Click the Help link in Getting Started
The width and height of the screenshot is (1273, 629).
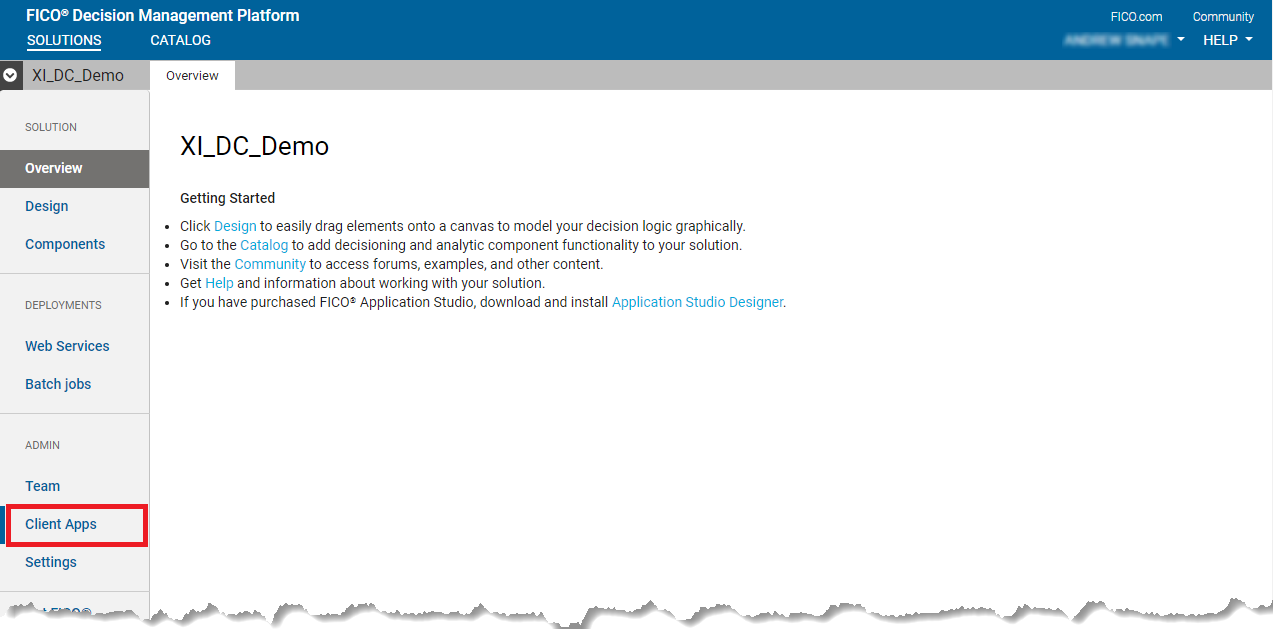[x=219, y=283]
